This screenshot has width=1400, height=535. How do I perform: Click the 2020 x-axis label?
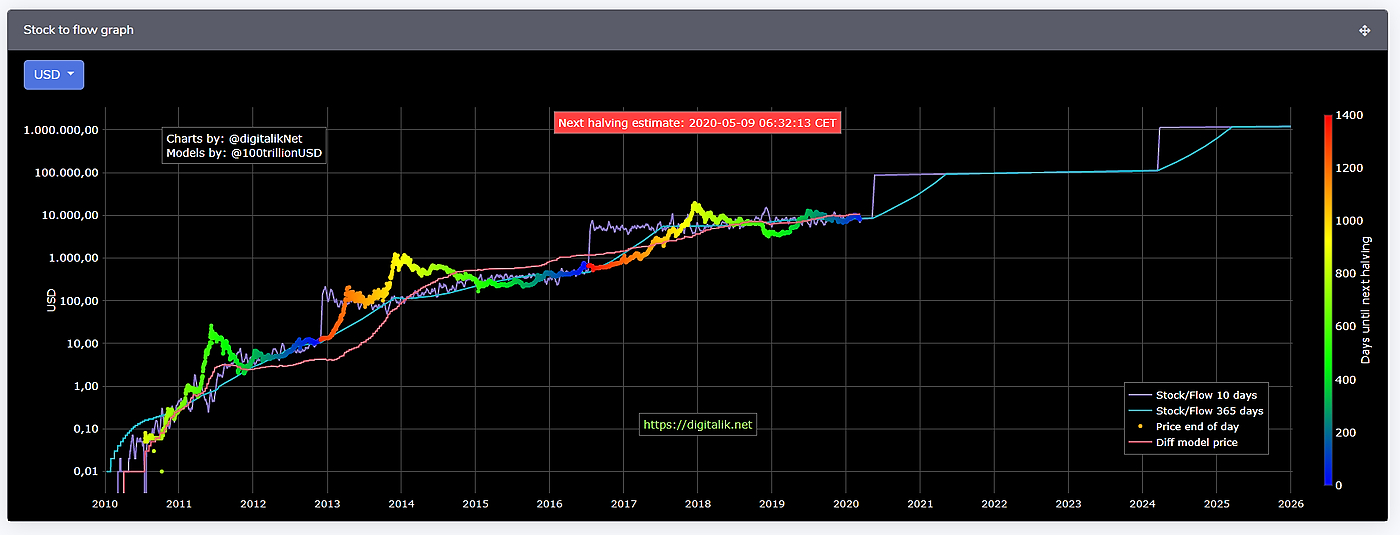coord(846,505)
